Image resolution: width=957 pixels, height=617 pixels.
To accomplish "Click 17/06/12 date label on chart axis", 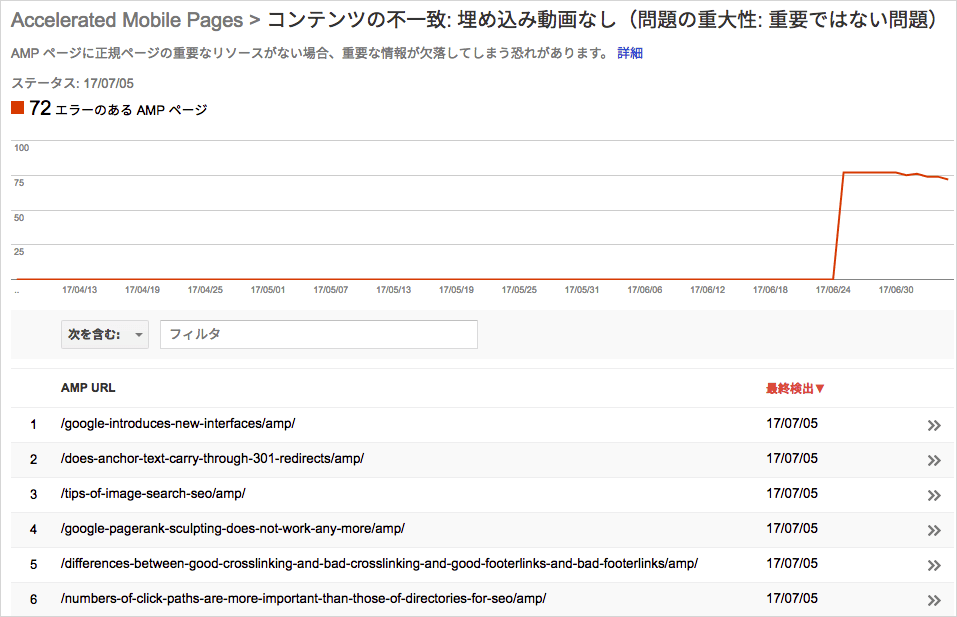I will (708, 290).
